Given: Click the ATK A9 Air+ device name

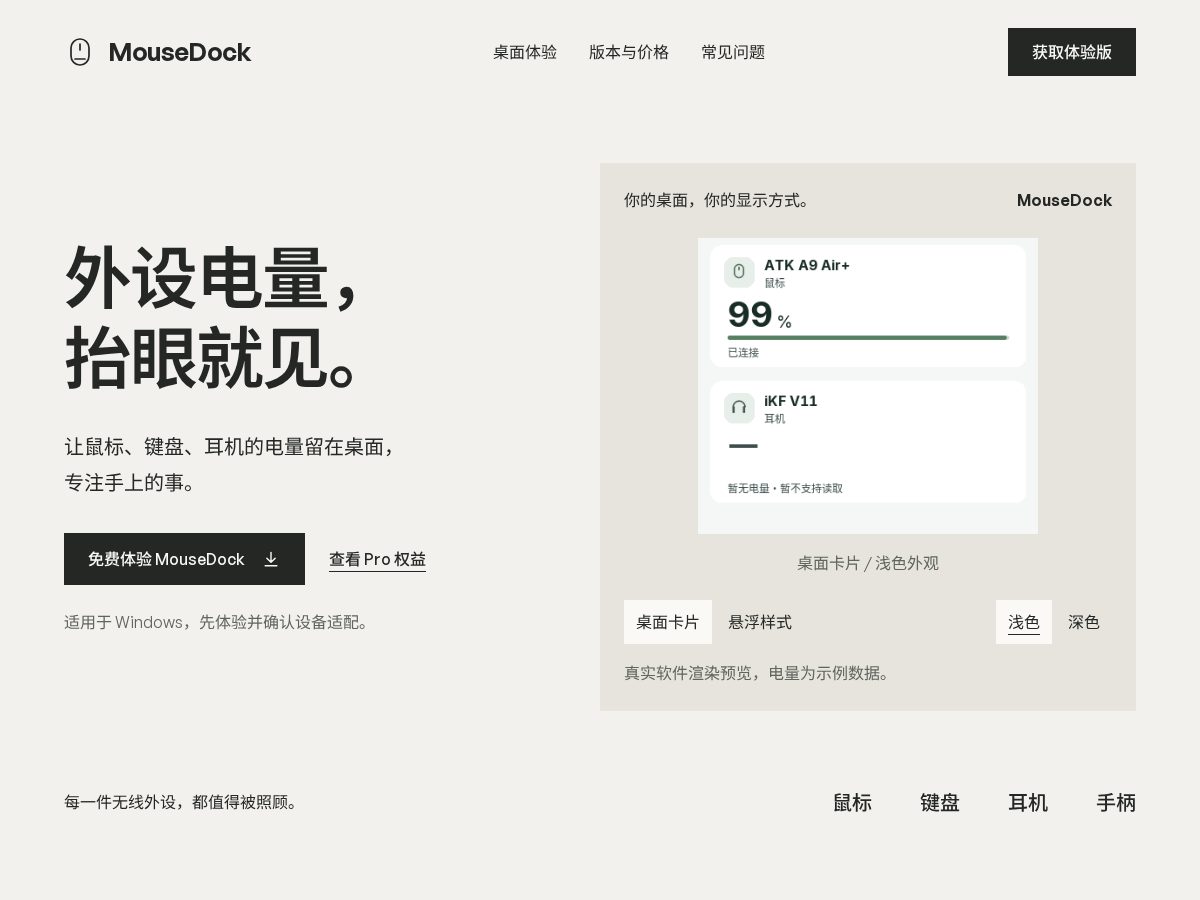Looking at the screenshot, I should 807,265.
